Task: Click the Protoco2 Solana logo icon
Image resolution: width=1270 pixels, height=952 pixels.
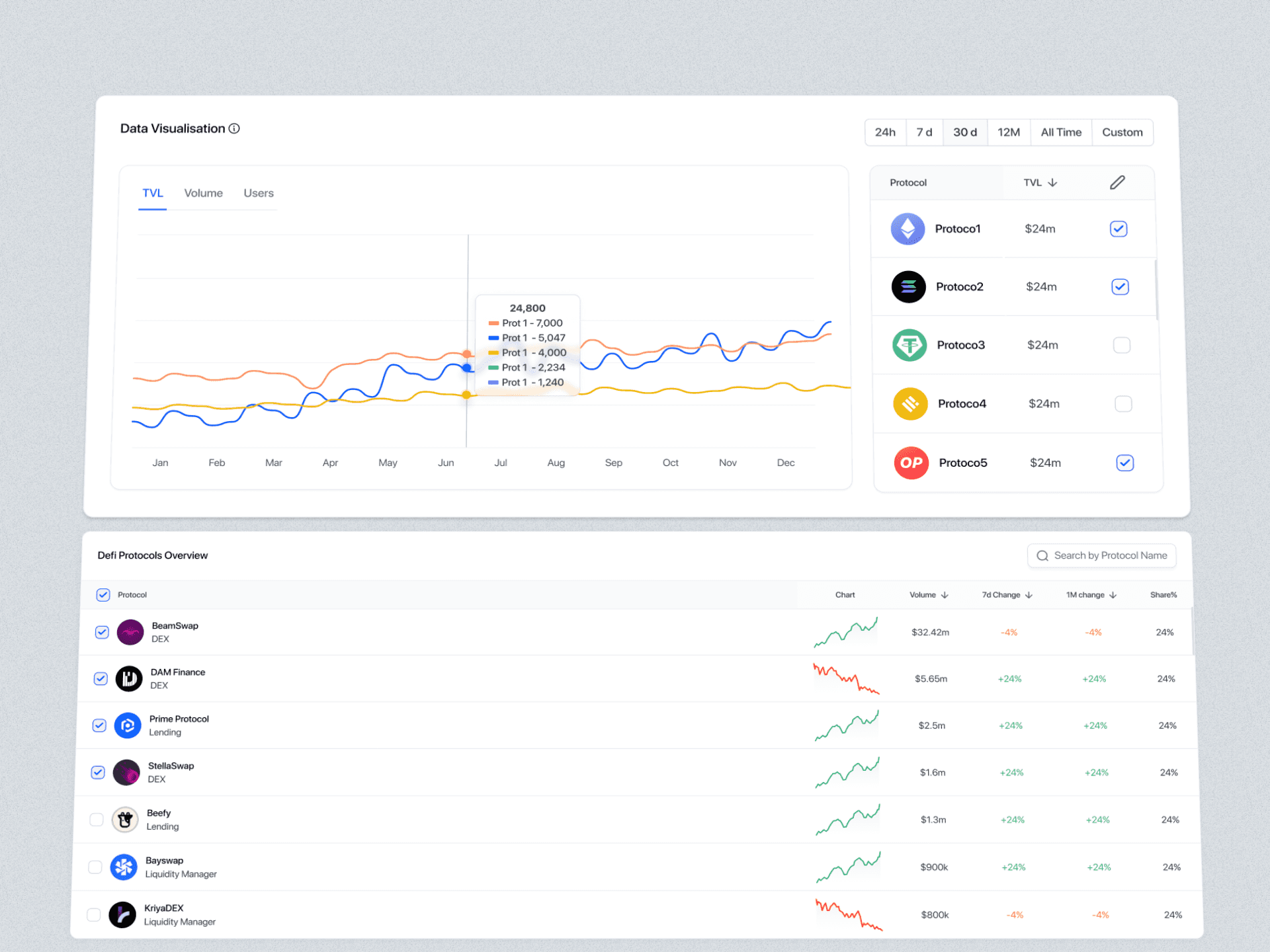Action: tap(908, 287)
